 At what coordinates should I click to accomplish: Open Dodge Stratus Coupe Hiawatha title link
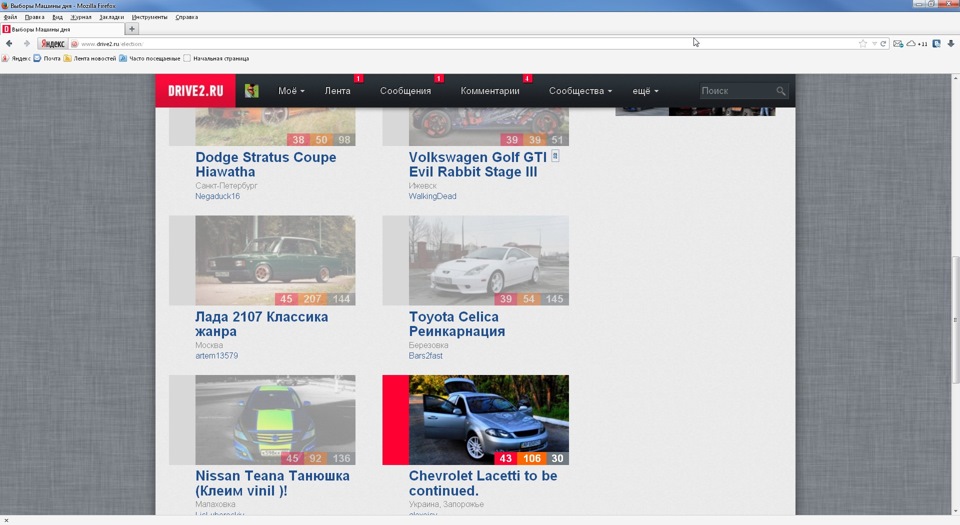[x=266, y=165]
